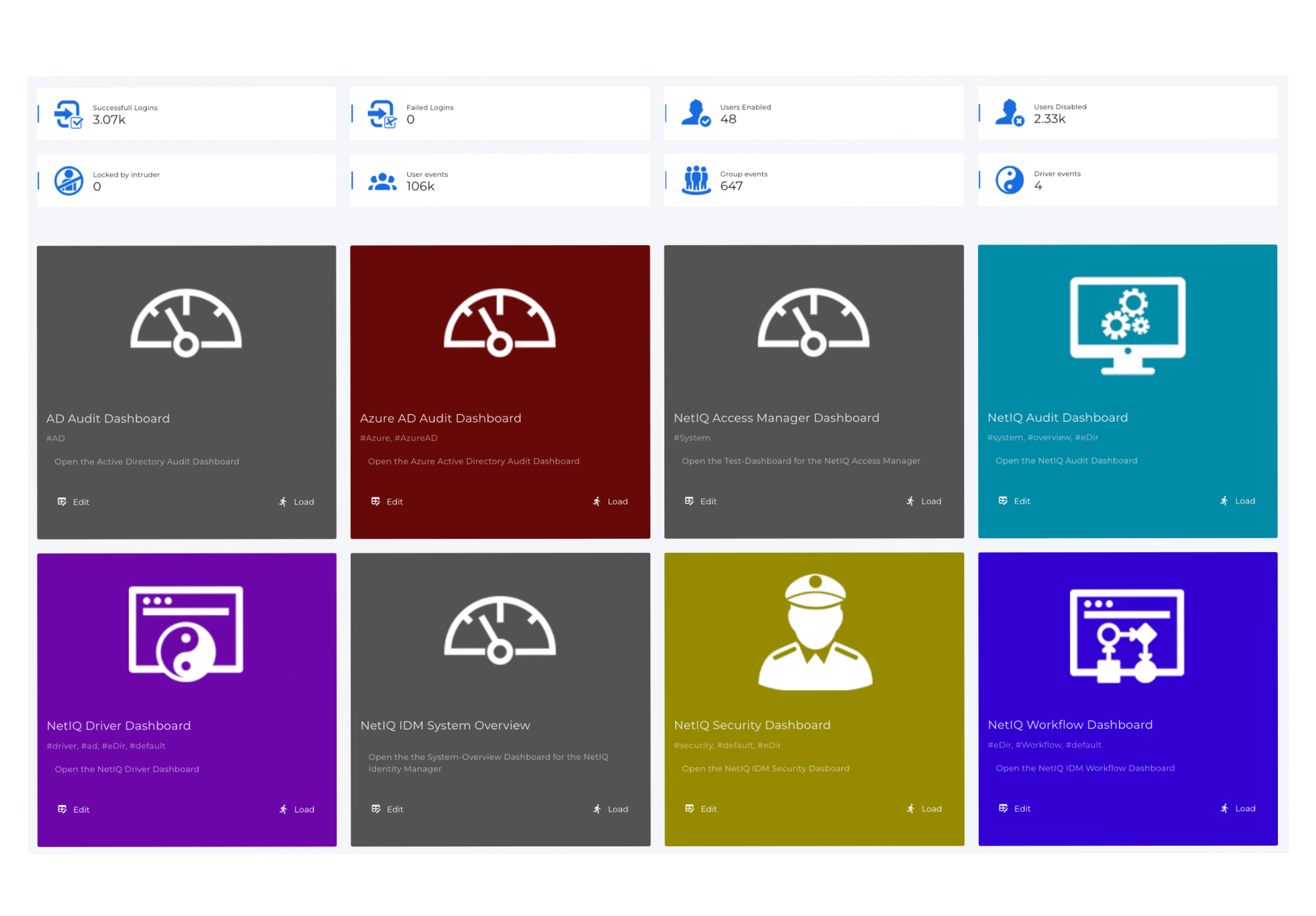Click 'Open the NetIQ IDM Workflow Dashboard' description
Viewport: 1316px width, 916px height.
(x=1085, y=769)
